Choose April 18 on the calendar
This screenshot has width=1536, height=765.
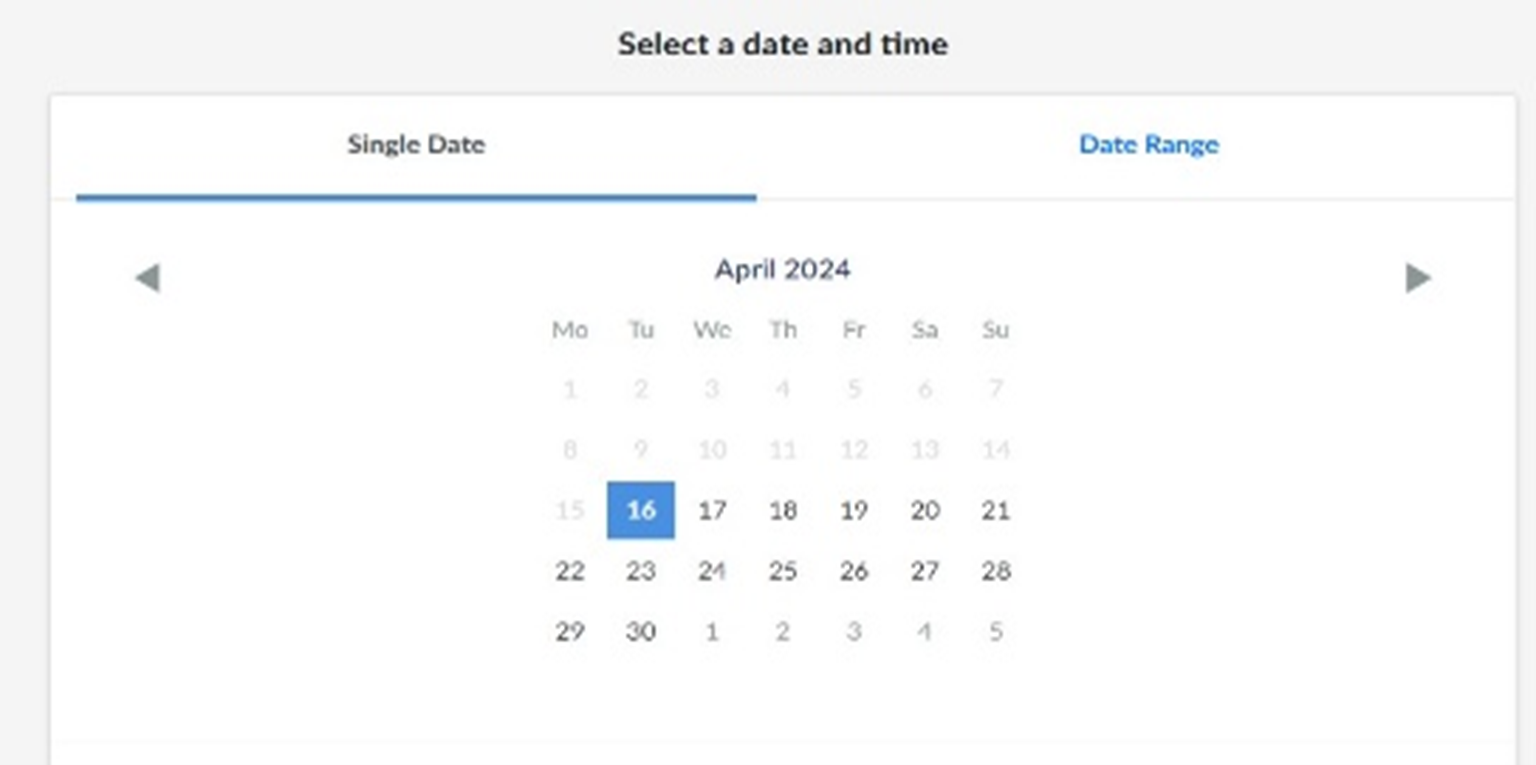(x=783, y=510)
